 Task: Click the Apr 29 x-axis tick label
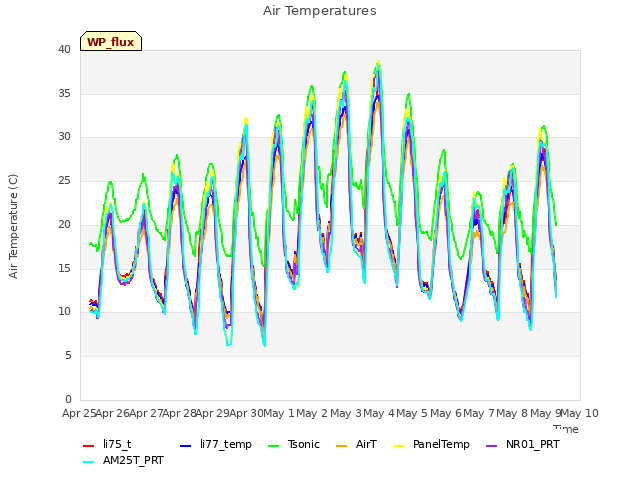pyautogui.click(x=213, y=413)
